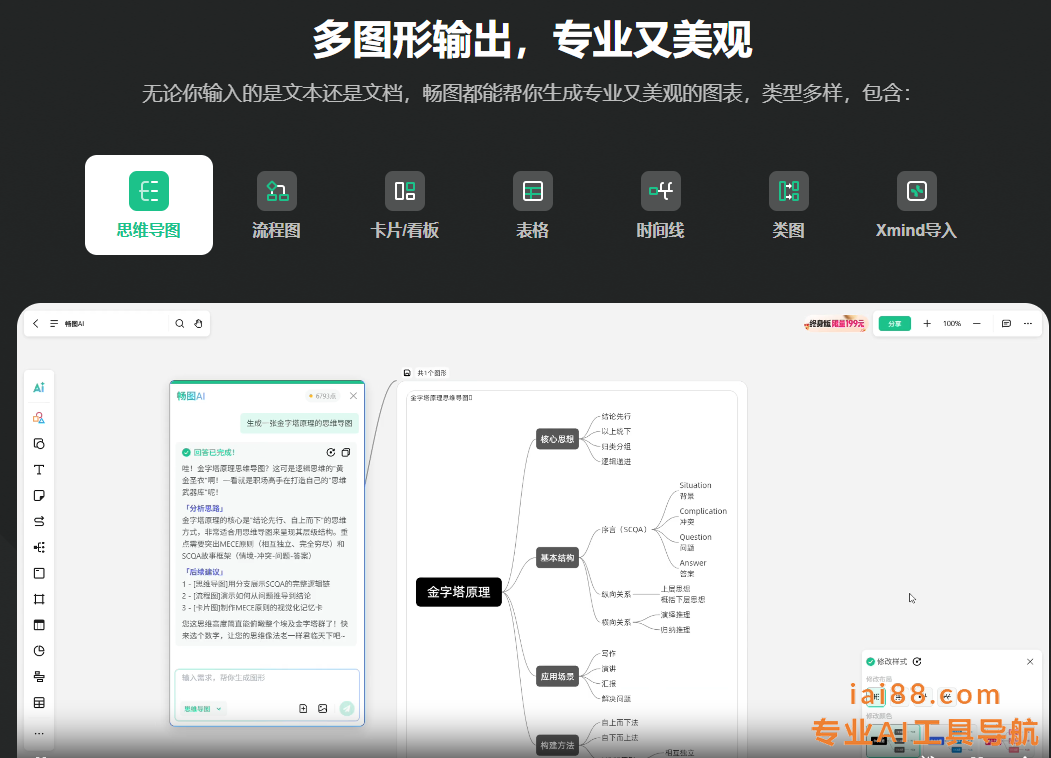The height and width of the screenshot is (758, 1051).
Task: Click the search magnifier icon
Action: point(180,324)
